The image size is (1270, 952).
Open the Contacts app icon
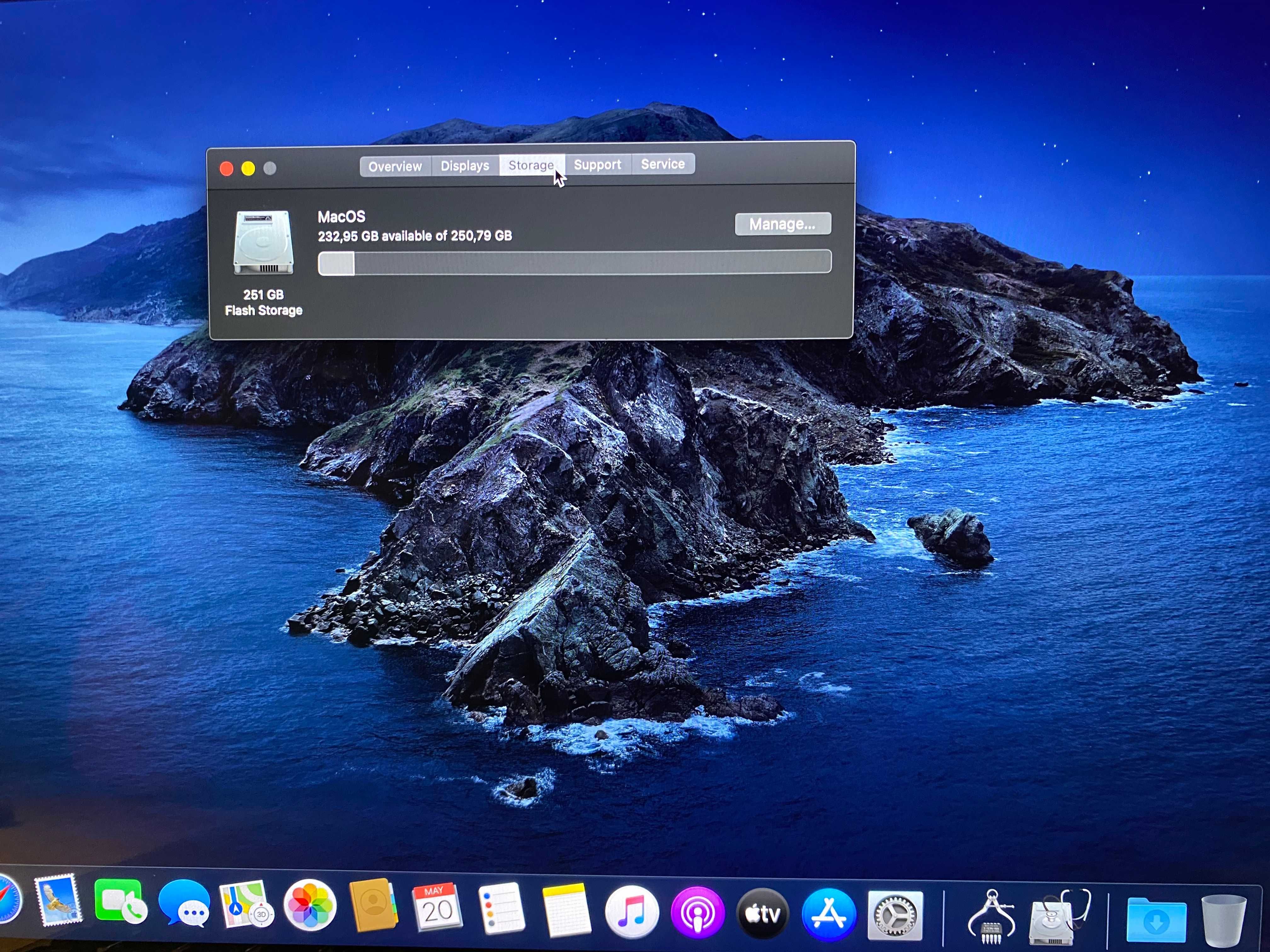tap(374, 905)
